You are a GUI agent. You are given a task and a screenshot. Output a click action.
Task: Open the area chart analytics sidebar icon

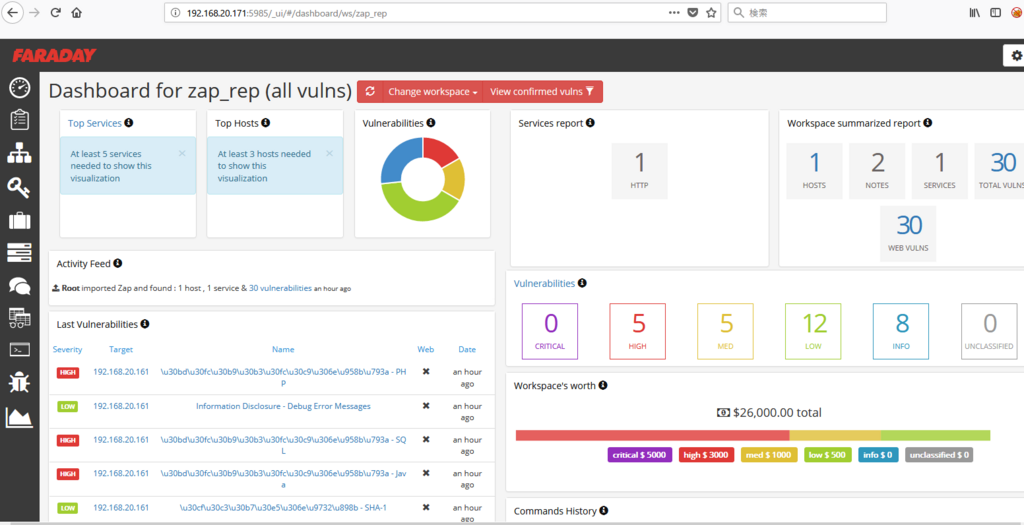tap(20, 417)
